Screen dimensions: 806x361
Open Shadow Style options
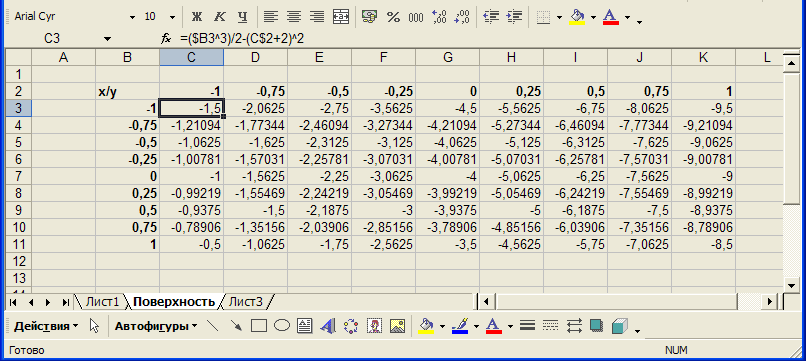[x=597, y=326]
